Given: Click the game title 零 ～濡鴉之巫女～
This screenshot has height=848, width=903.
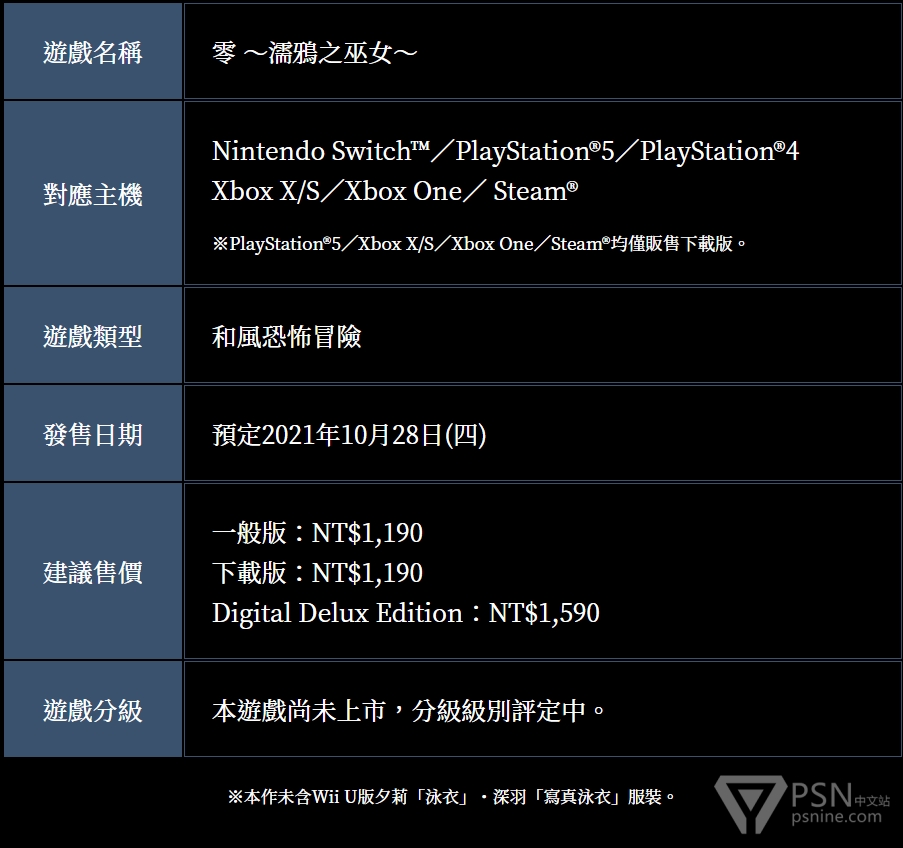Looking at the screenshot, I should (314, 53).
